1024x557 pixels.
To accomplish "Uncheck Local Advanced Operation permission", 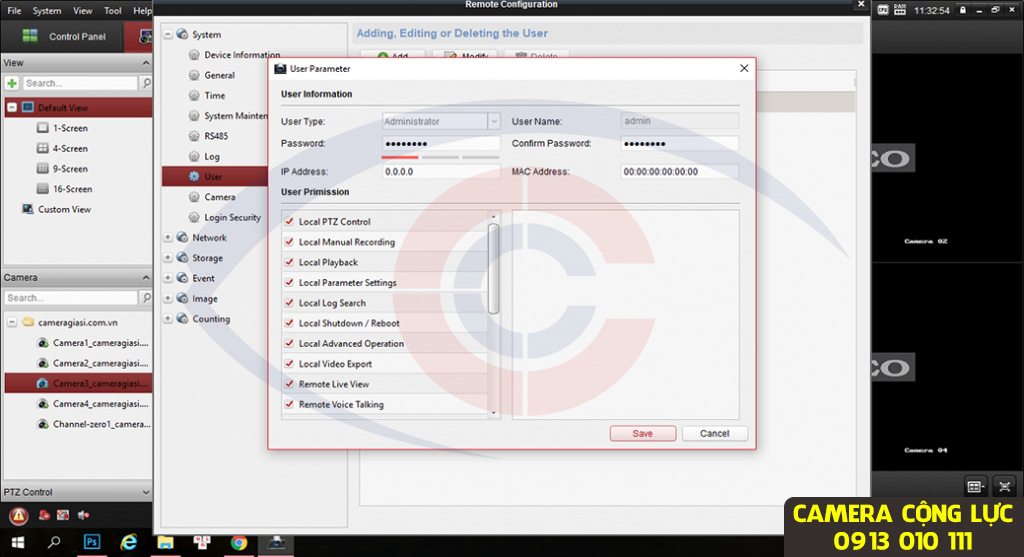I will coord(289,343).
